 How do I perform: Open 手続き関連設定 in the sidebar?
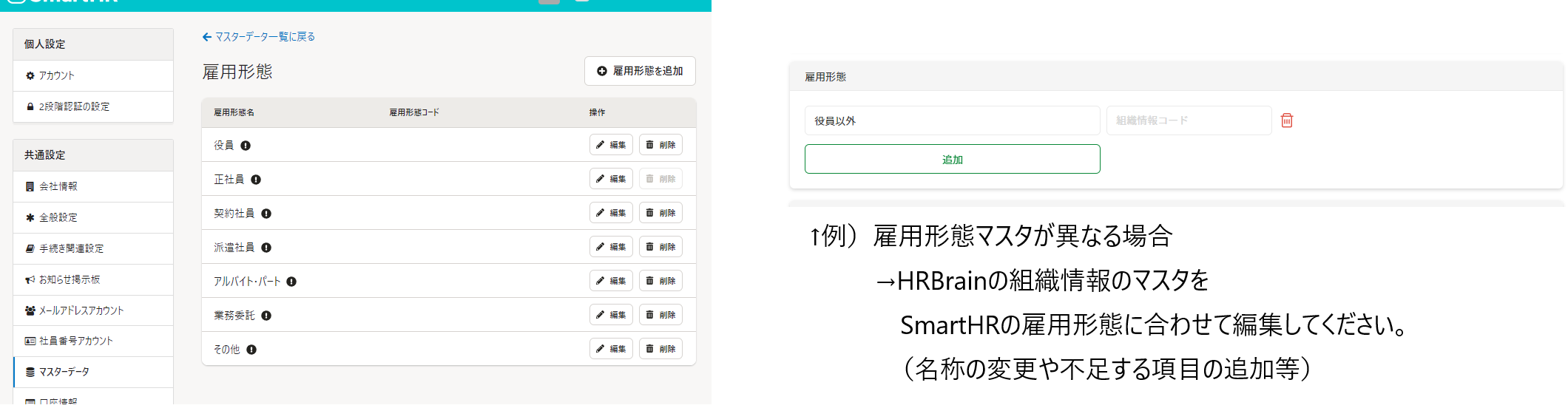93,248
